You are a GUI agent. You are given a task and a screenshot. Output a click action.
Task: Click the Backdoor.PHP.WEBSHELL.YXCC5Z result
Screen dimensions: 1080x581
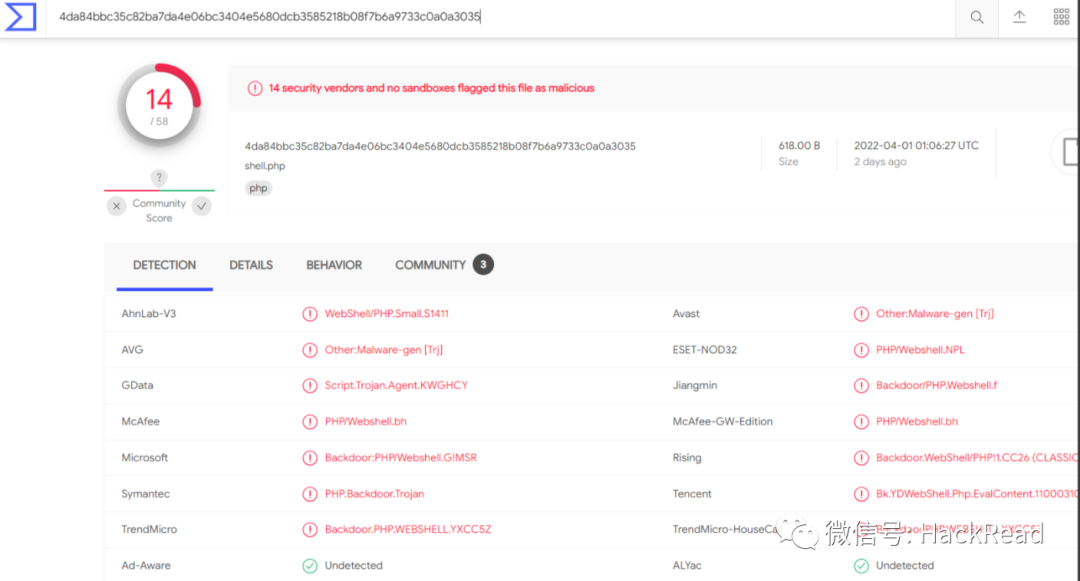point(408,529)
